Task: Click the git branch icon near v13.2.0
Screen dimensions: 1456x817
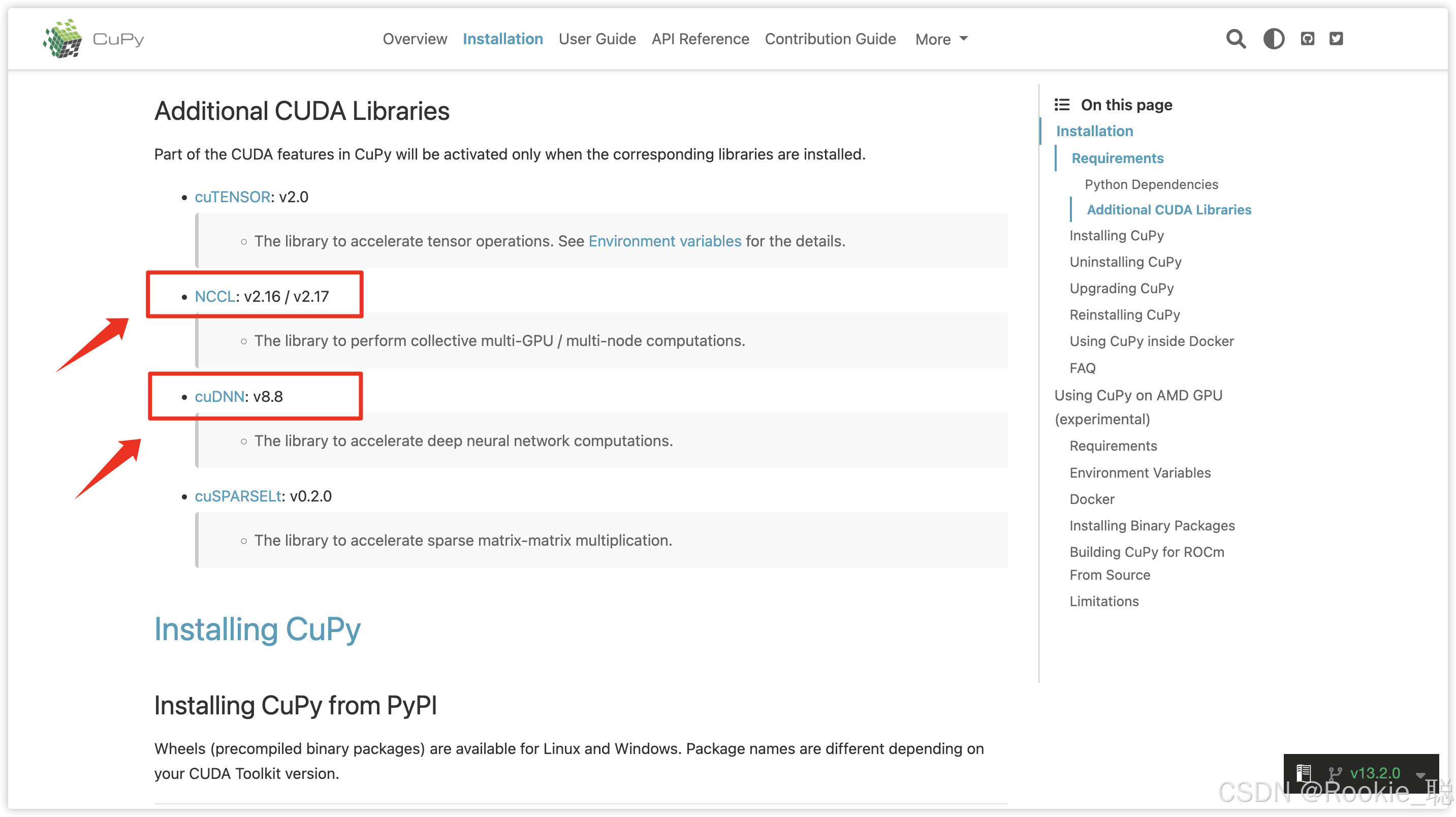Action: (x=1336, y=773)
